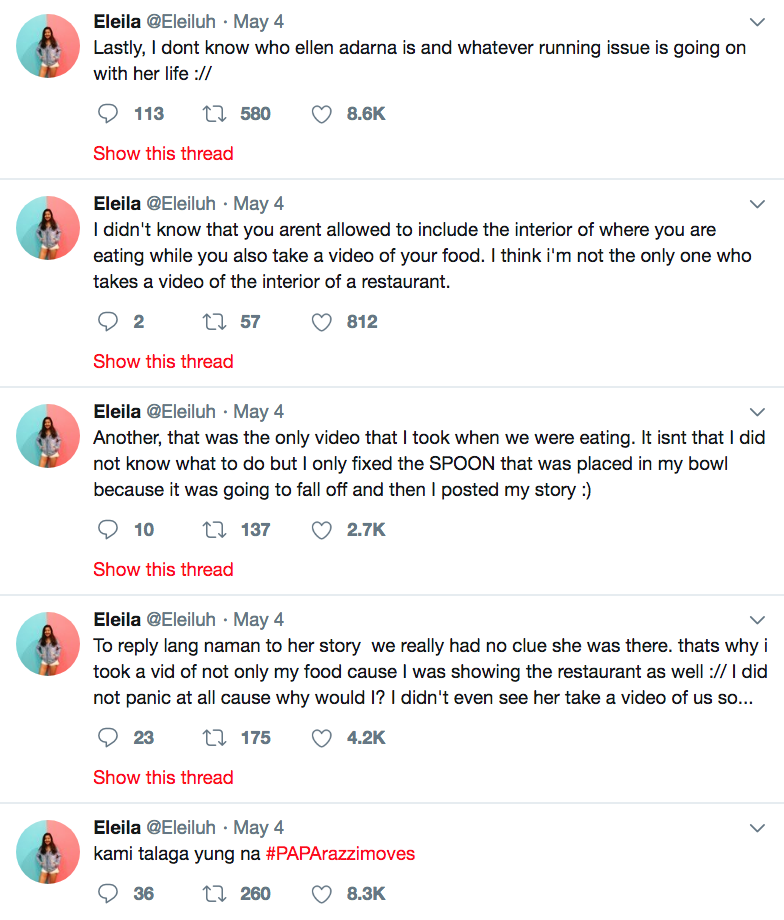
Task: Open Eleila's profile picture on the first tweet
Action: [48, 46]
